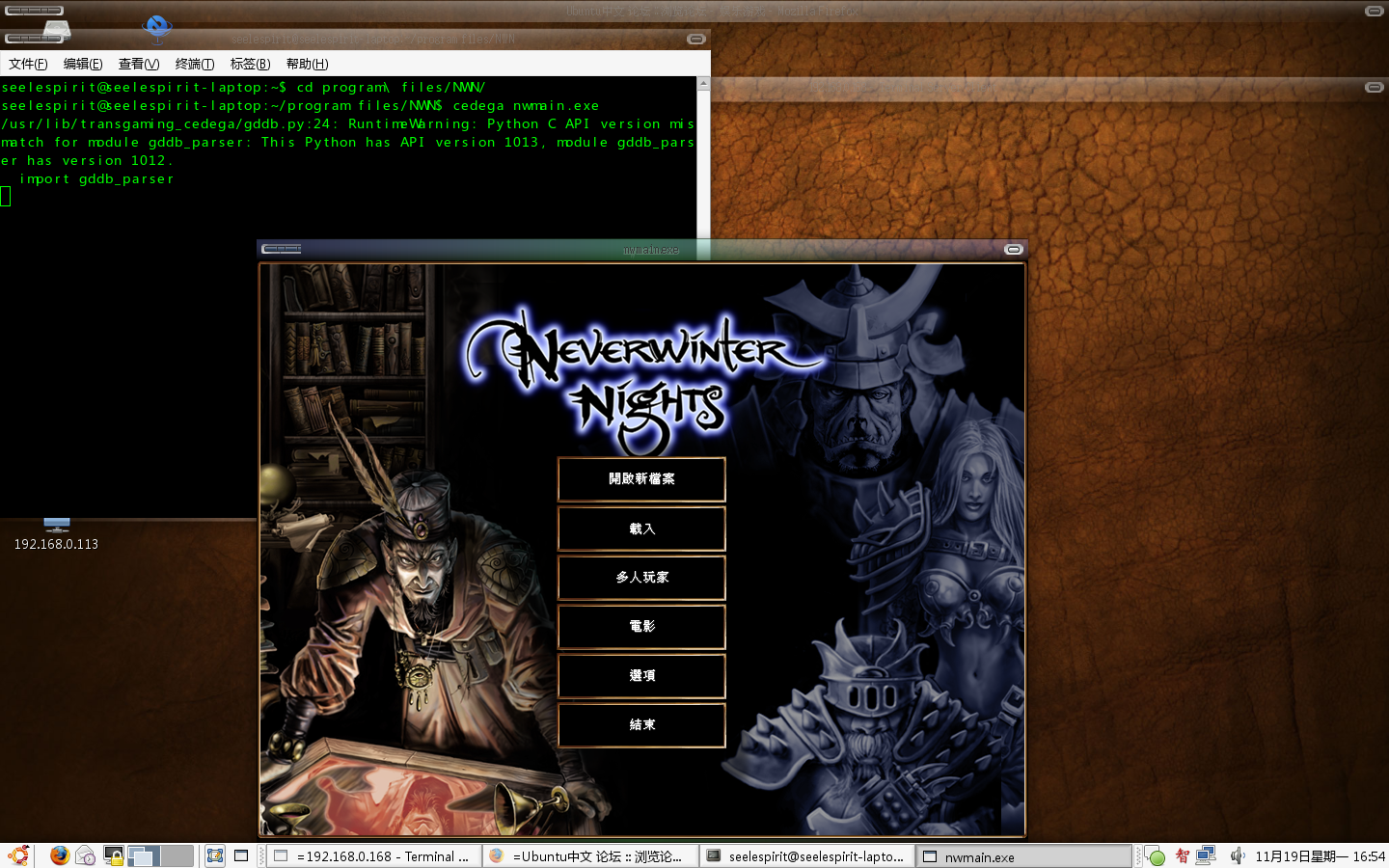Click 開啟新檔案 button in Neverwinter Nights
This screenshot has height=868, width=1389.
coord(641,479)
